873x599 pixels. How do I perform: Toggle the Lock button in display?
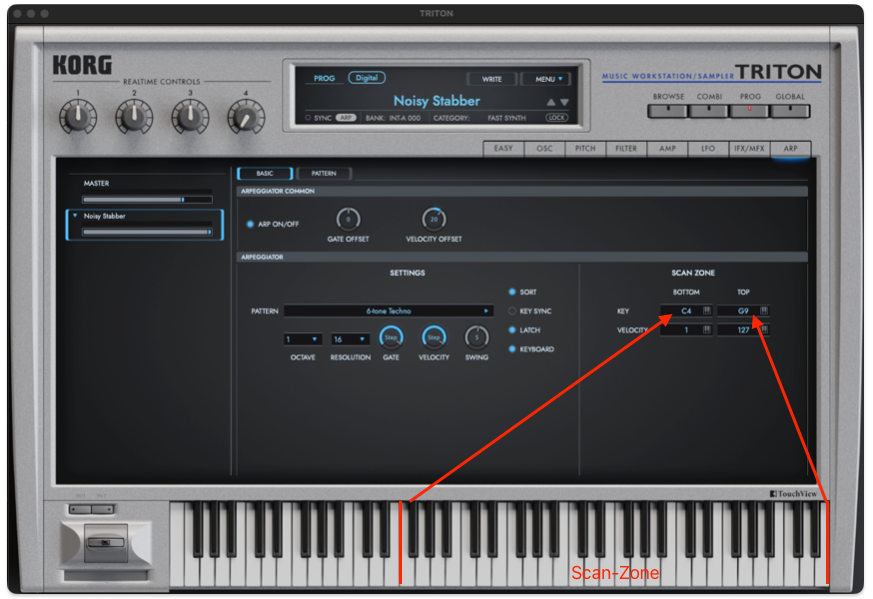click(557, 117)
